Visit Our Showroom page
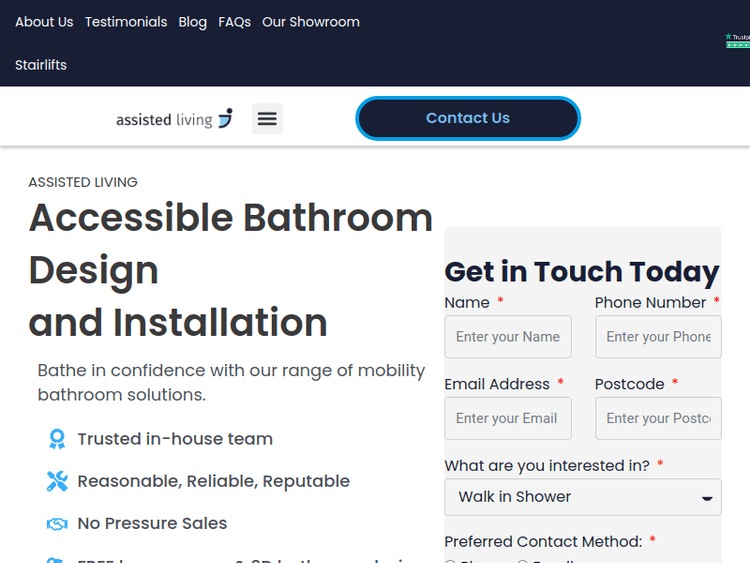The height and width of the screenshot is (563, 750). (311, 22)
